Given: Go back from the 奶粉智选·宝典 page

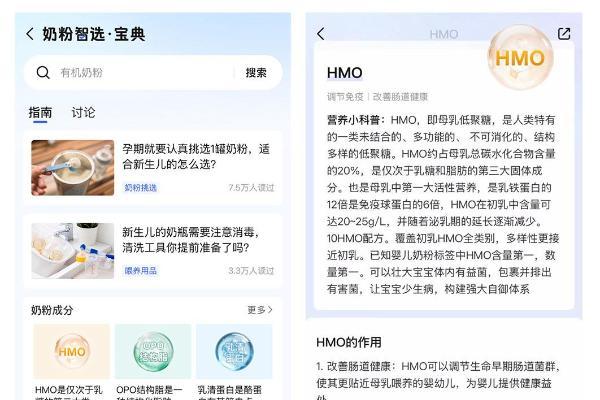Looking at the screenshot, I should [x=30, y=34].
